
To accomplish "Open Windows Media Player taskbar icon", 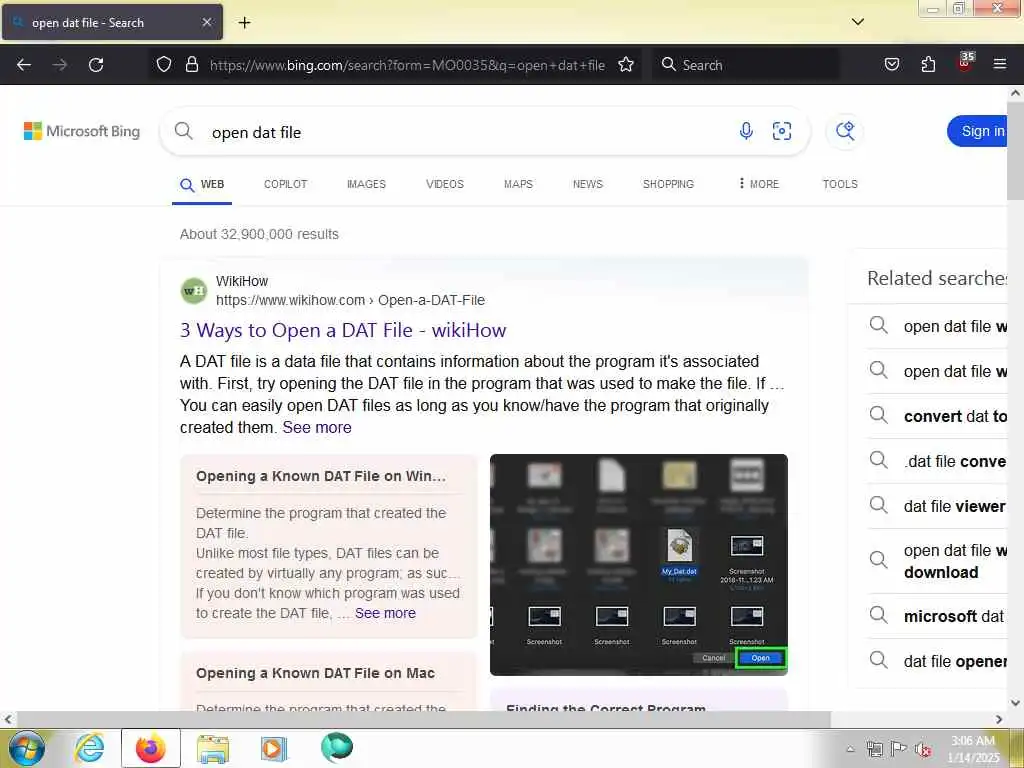I will [274, 748].
